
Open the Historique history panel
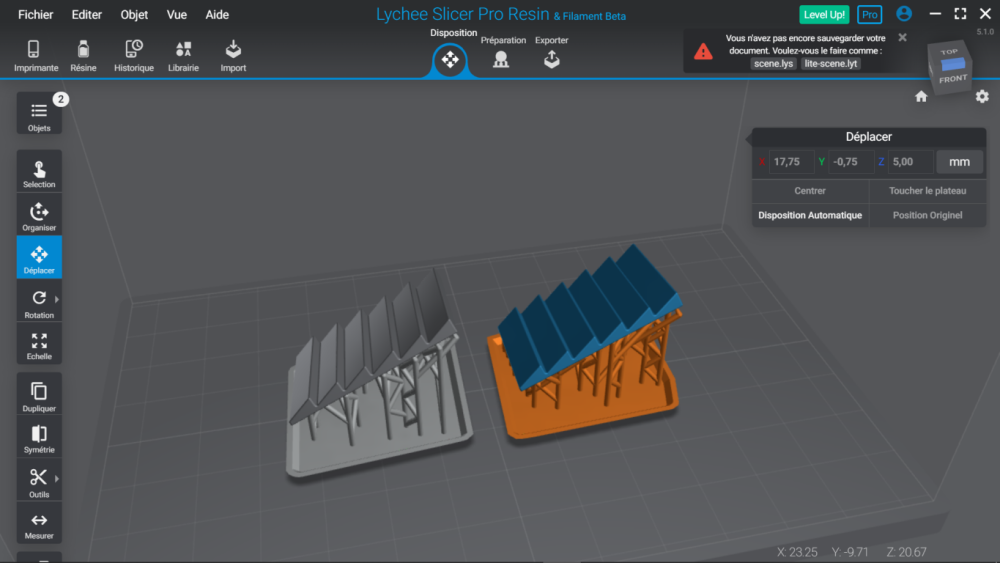click(134, 55)
